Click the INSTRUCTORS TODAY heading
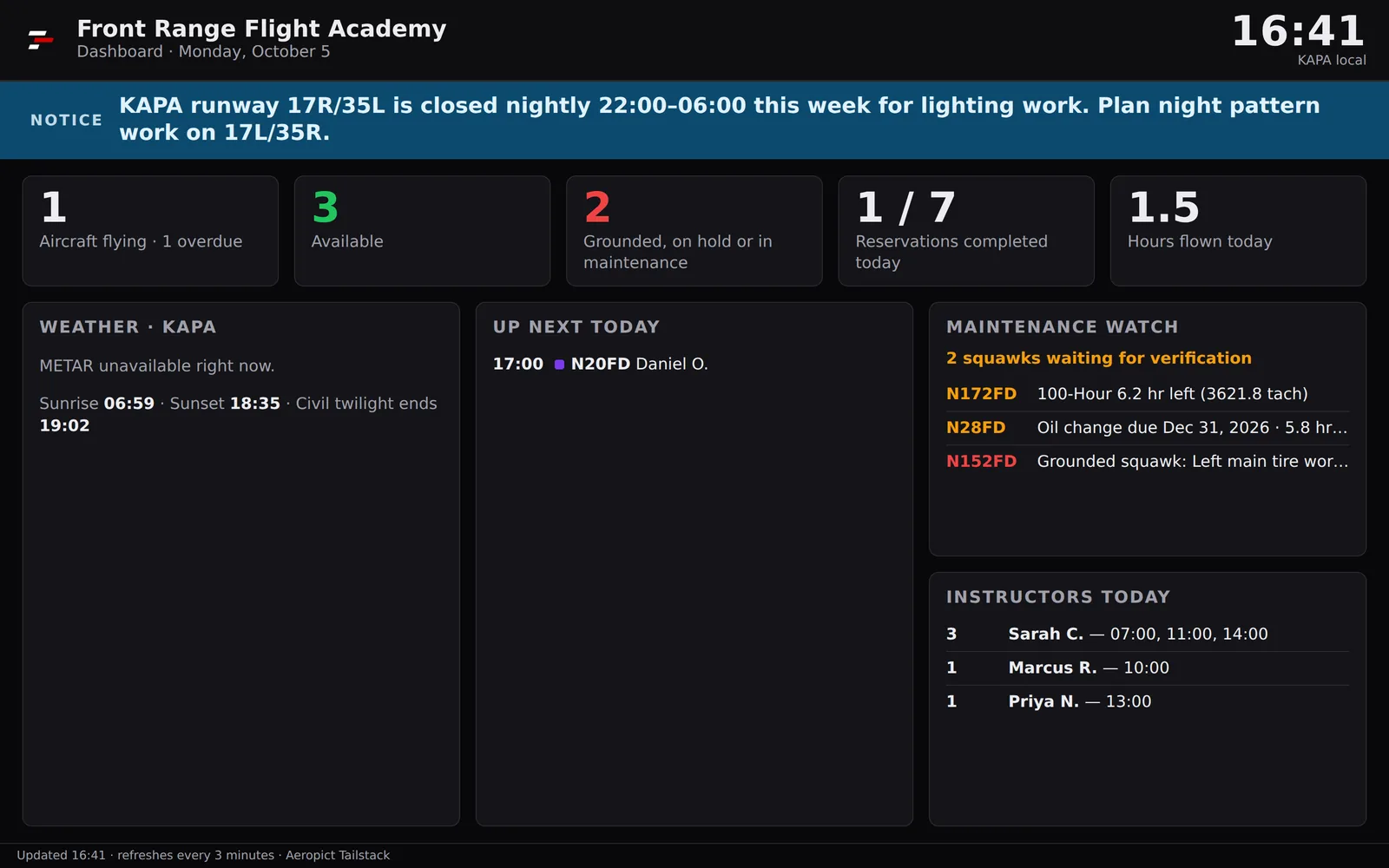This screenshot has height=868, width=1389. point(1058,597)
